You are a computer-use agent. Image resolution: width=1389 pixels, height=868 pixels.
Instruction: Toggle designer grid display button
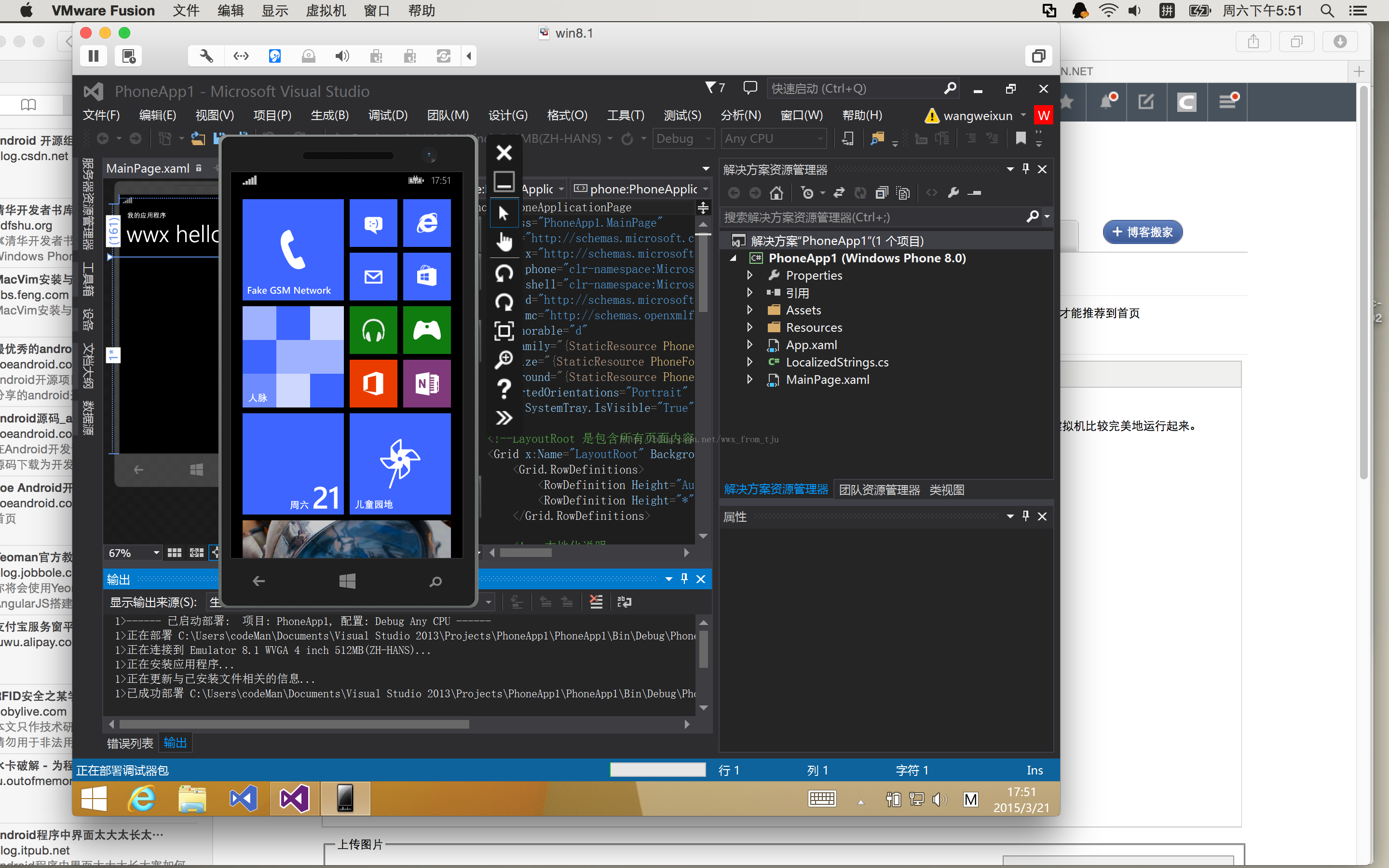[x=175, y=552]
